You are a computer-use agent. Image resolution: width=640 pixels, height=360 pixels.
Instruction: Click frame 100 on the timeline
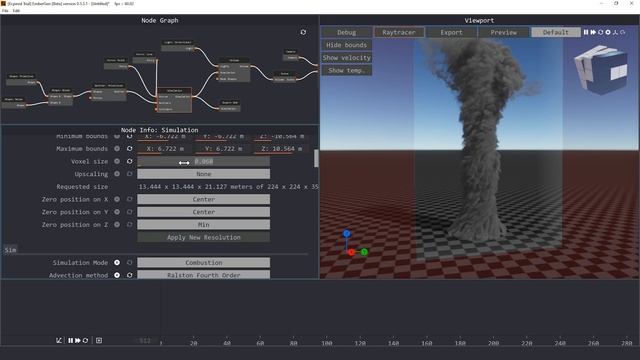[x=327, y=343]
